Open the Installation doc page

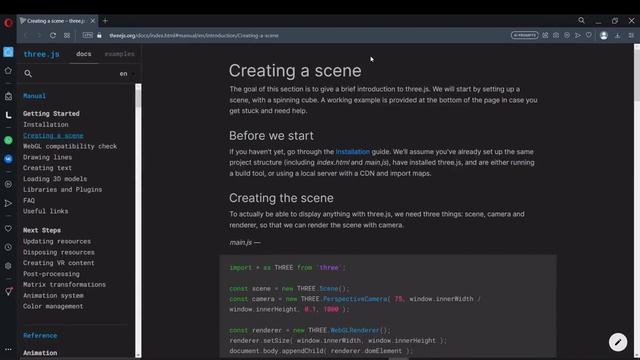coord(46,124)
